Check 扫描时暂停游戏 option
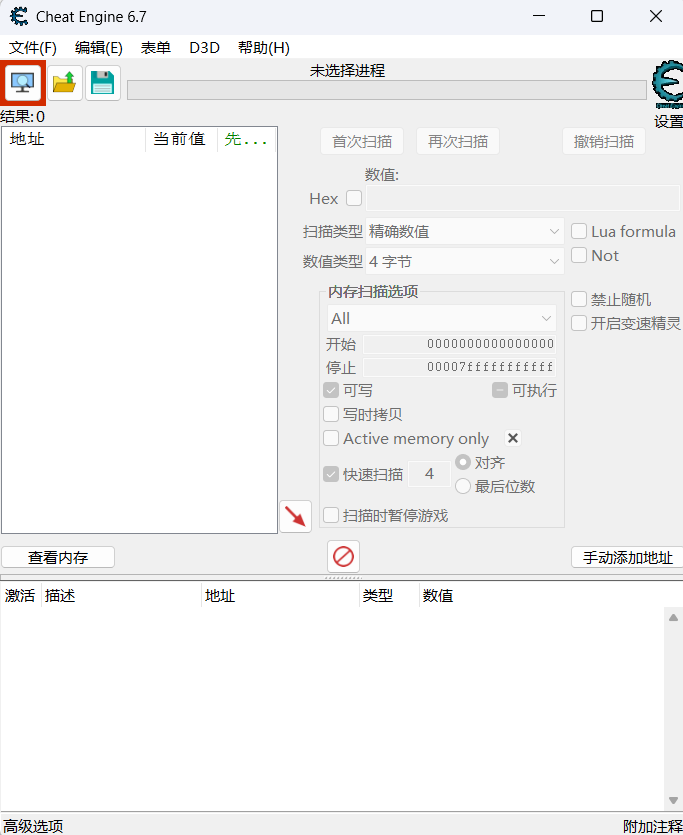Image resolution: width=683 pixels, height=835 pixels. coord(331,515)
